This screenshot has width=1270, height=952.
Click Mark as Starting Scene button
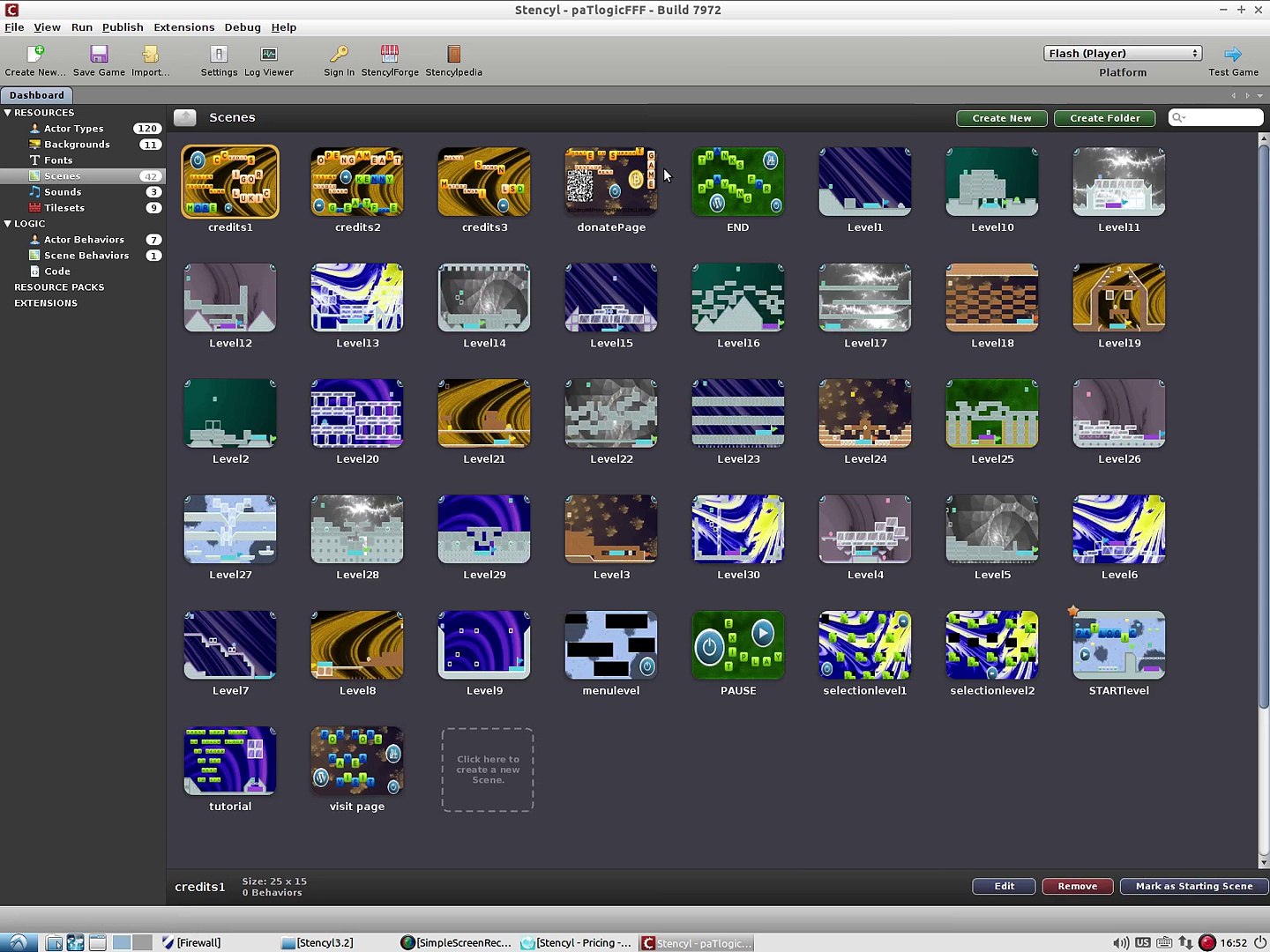click(x=1193, y=886)
